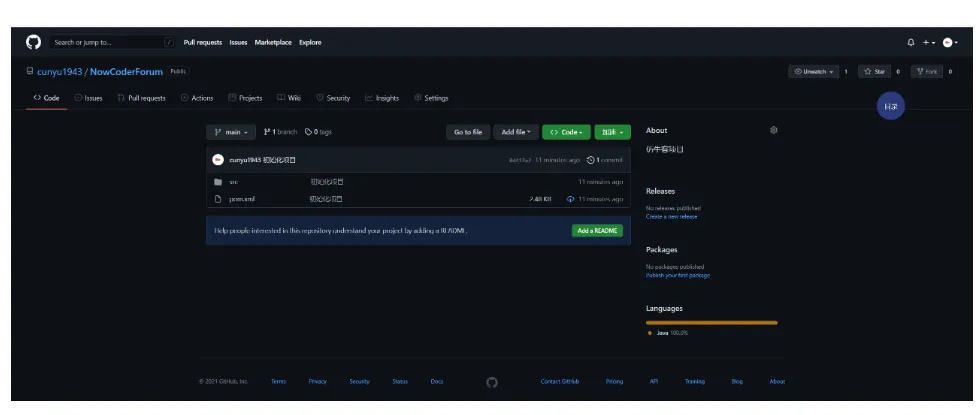
Task: Open the green dropdown next to Code
Action: click(612, 132)
